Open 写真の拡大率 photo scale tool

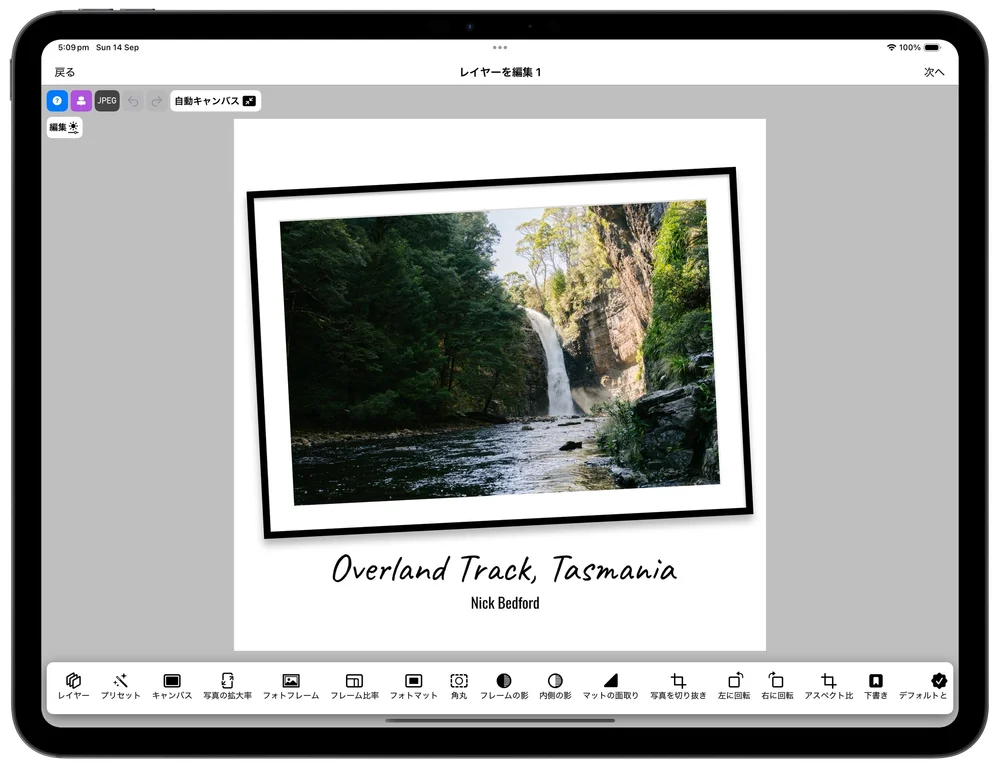228,686
